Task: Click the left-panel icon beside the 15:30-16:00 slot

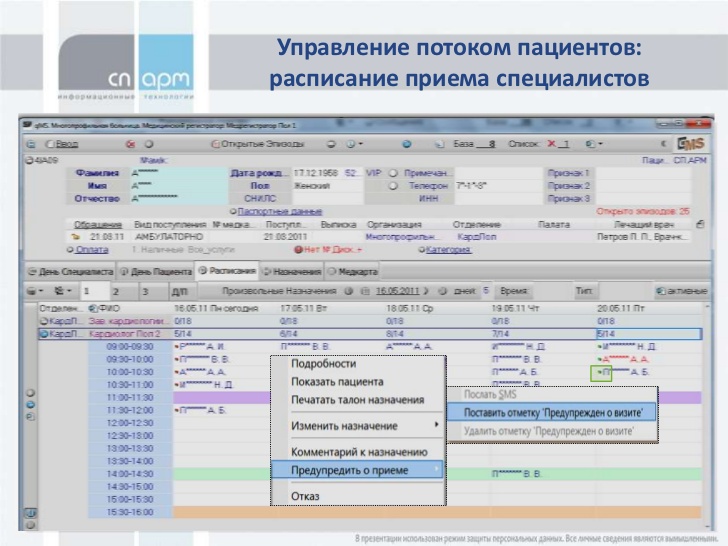Action: tap(31, 514)
